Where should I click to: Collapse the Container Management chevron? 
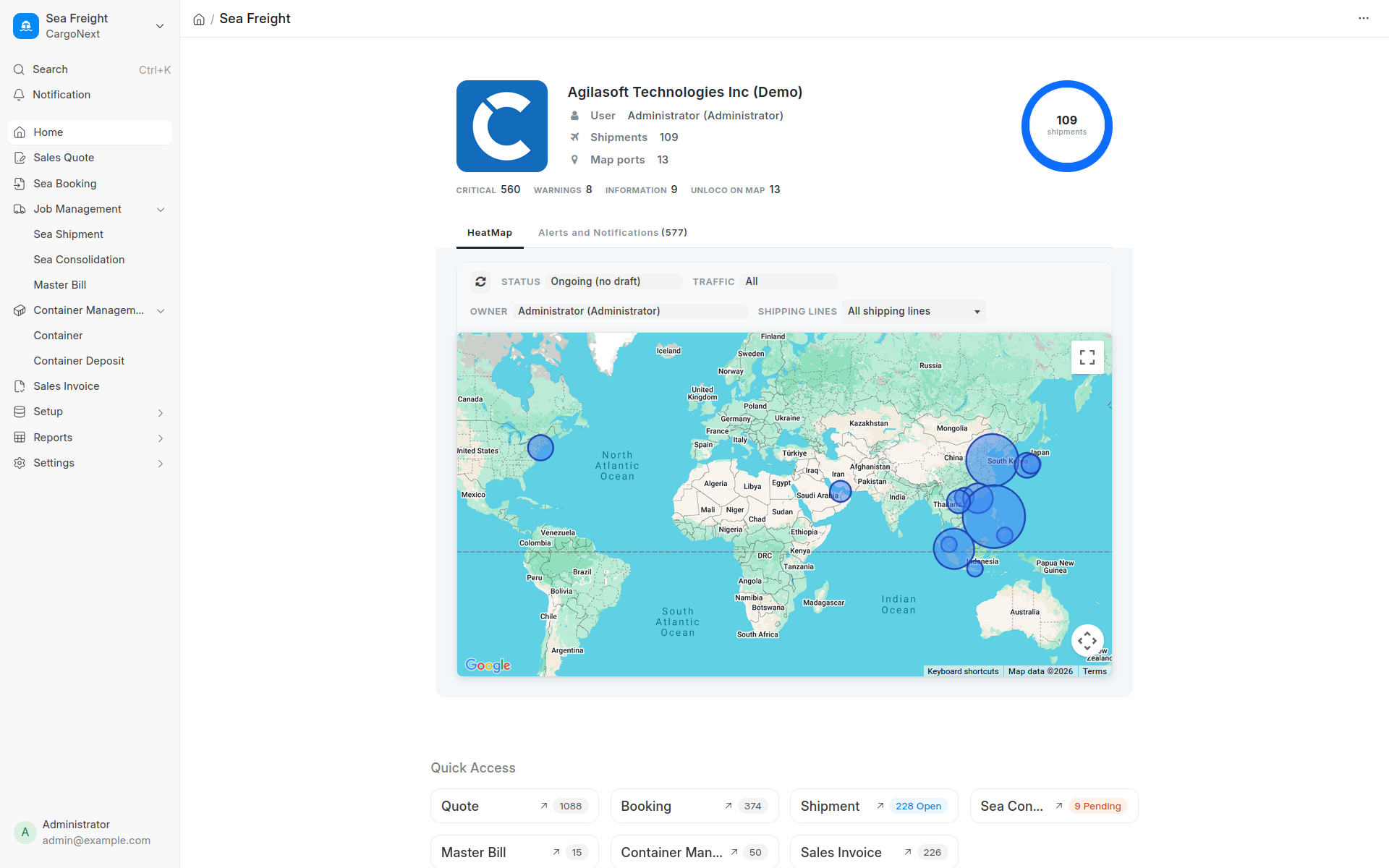click(161, 311)
